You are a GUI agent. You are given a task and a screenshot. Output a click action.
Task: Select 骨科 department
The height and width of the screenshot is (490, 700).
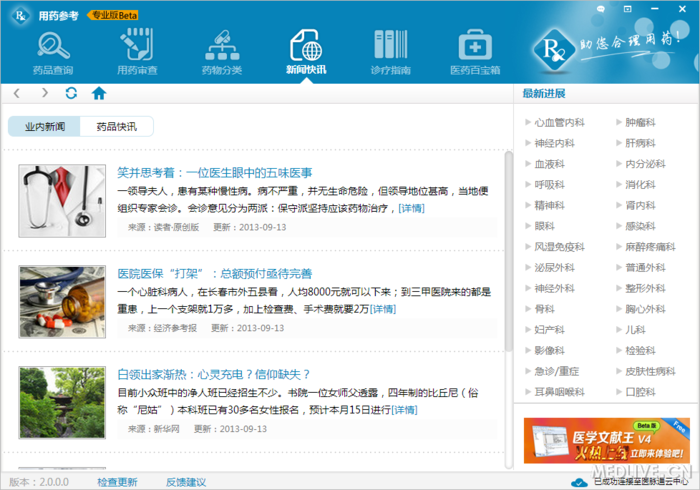540,309
